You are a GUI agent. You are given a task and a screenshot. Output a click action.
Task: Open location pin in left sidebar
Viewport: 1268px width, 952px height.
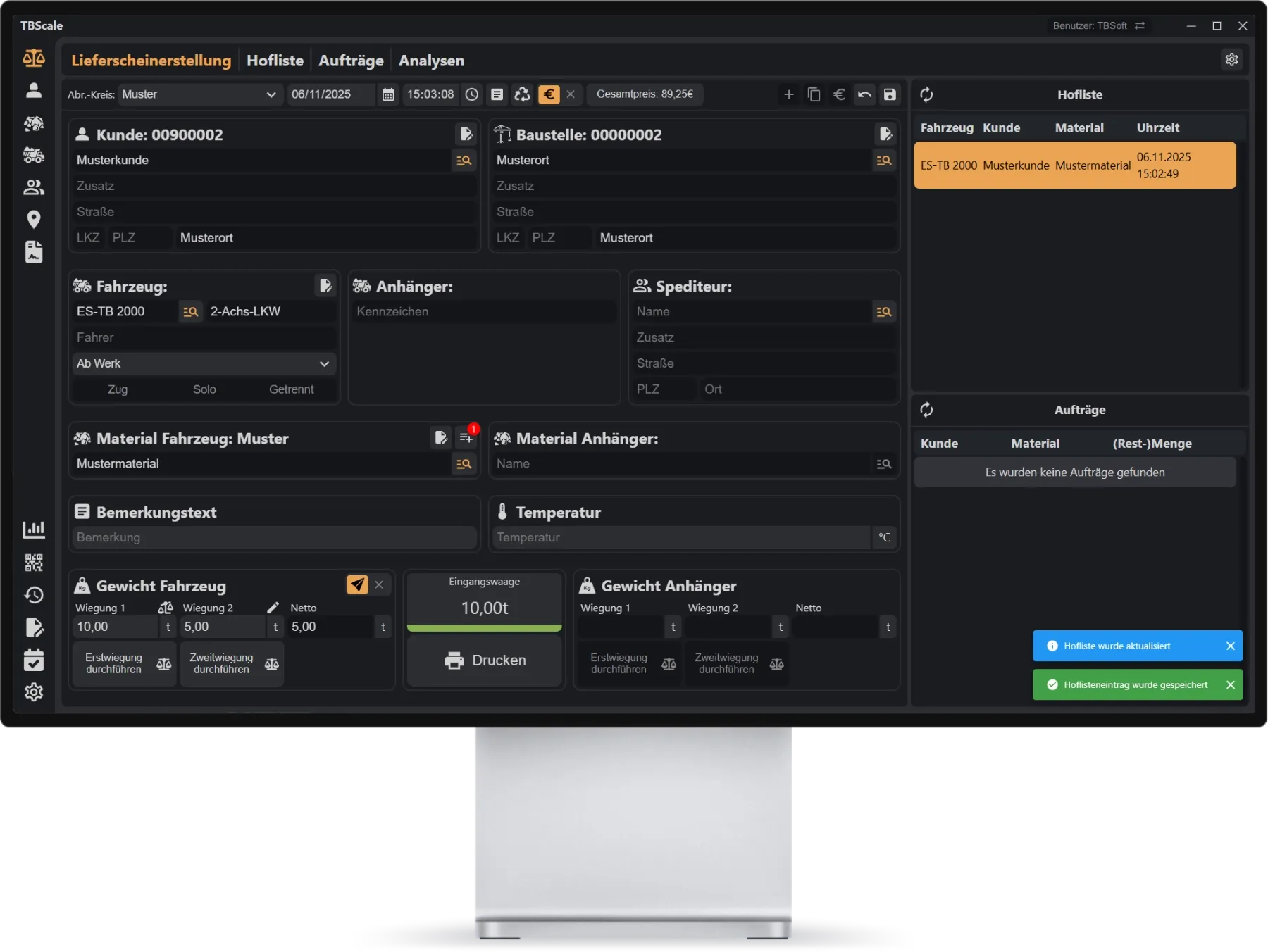[x=33, y=220]
